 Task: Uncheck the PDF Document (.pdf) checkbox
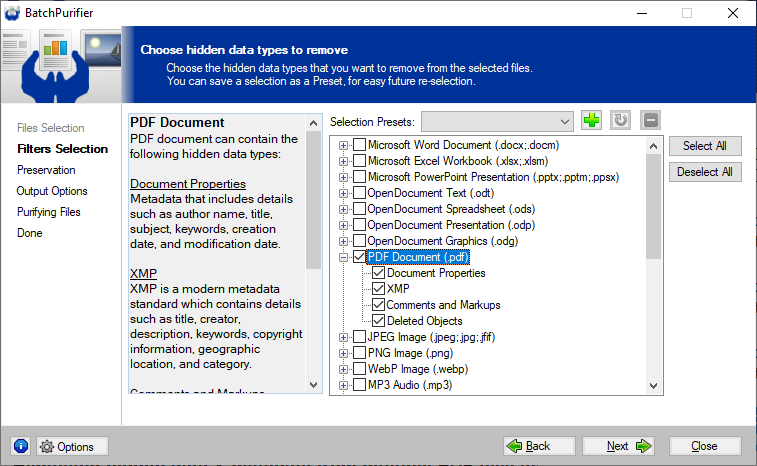click(359, 257)
